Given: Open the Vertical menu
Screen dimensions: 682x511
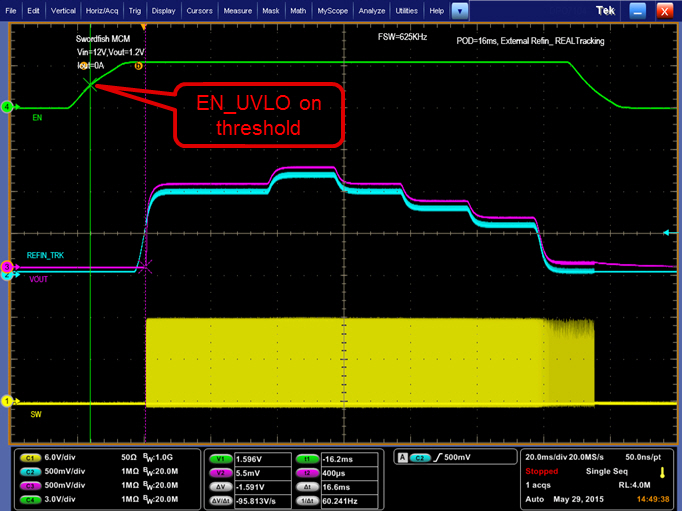Looking at the screenshot, I should point(62,10).
